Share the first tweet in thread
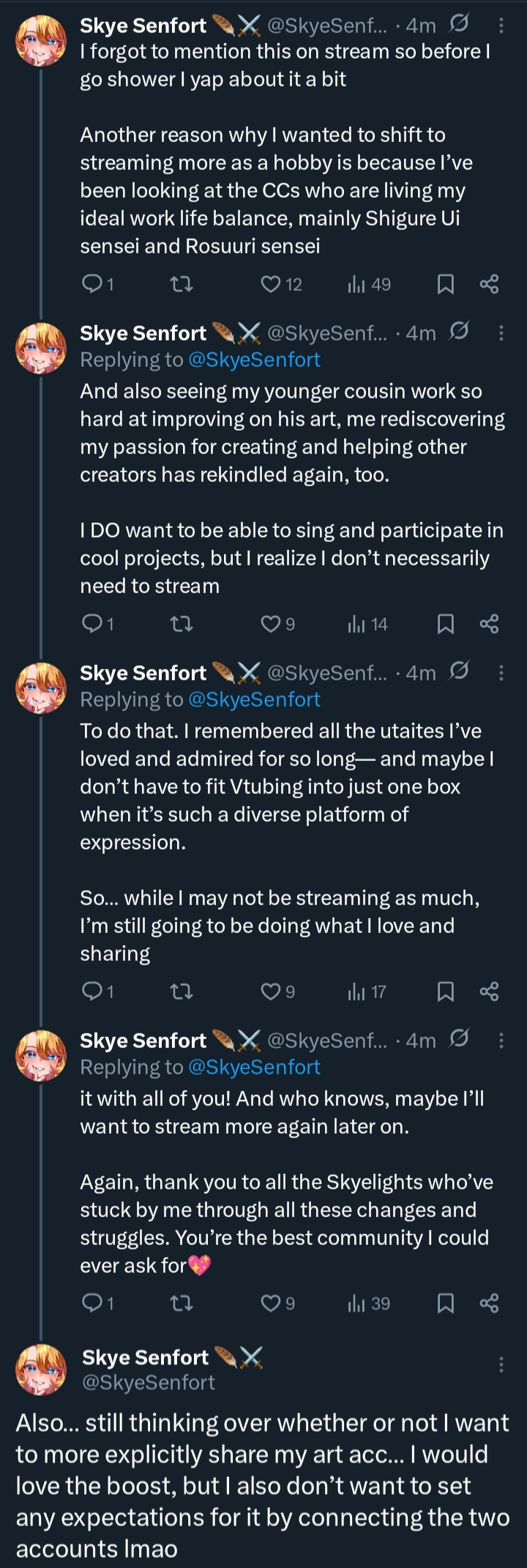The width and height of the screenshot is (527, 1568). [x=489, y=284]
